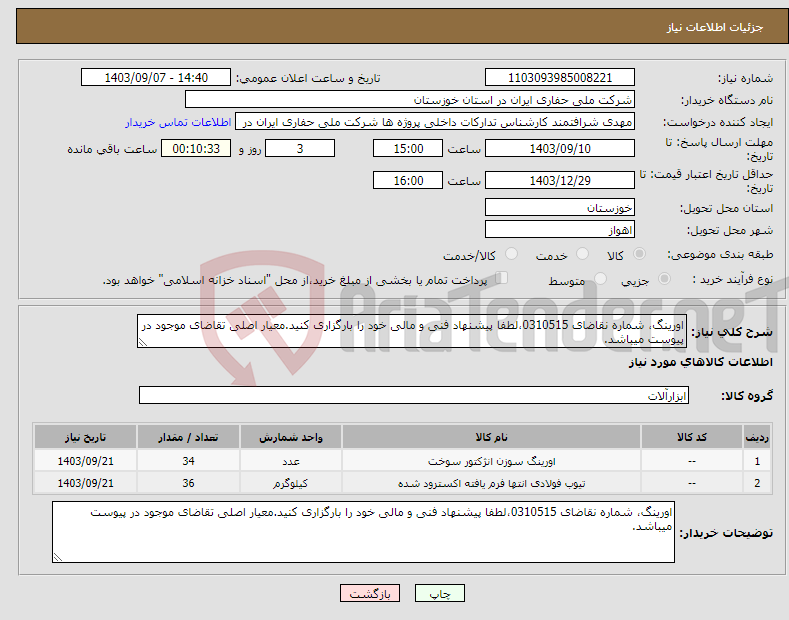Click the unit cell کیلوگرم
Viewport: 789px width, 620px height.
coord(291,483)
